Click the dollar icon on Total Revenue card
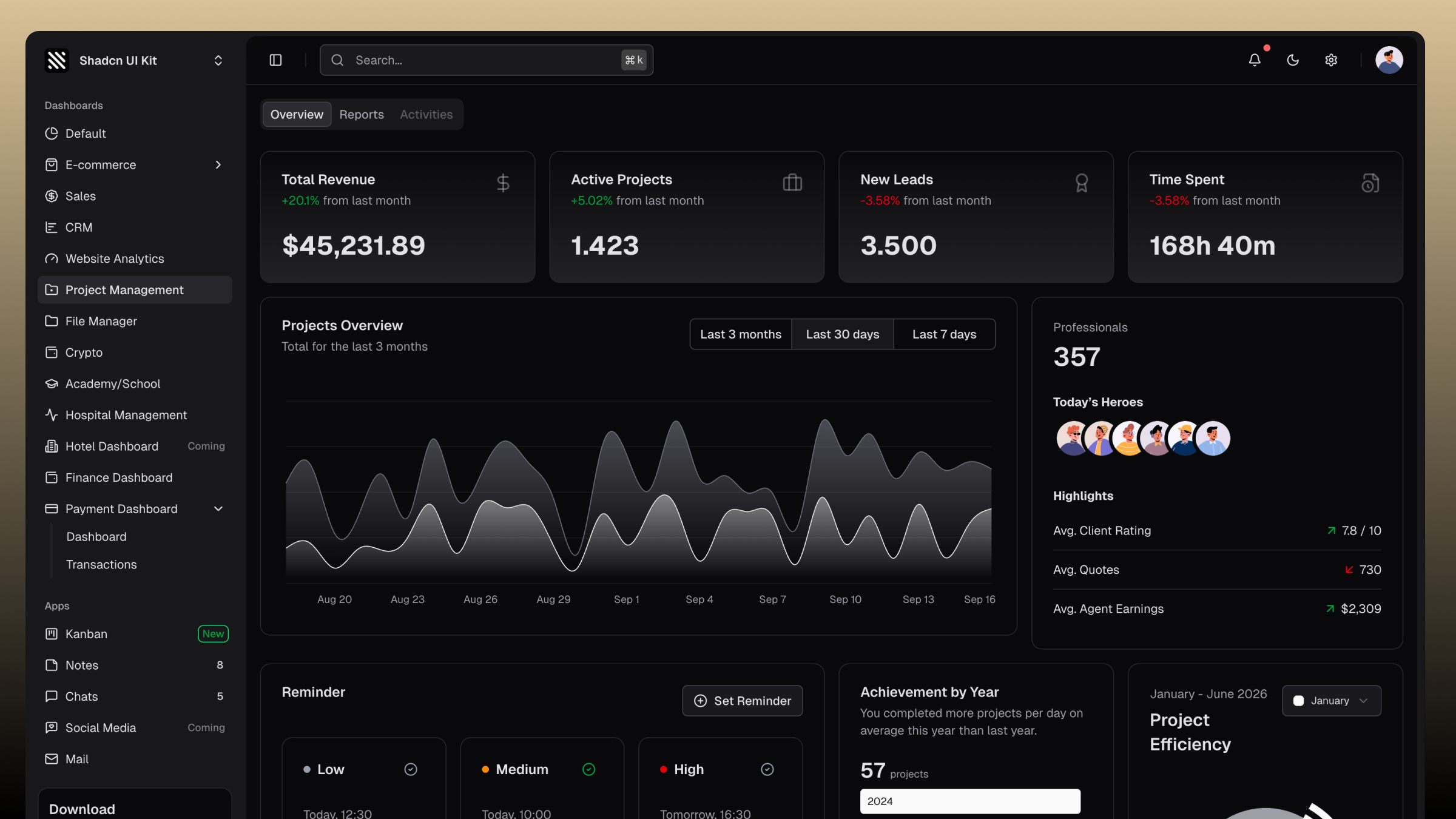Screen dimensions: 1456x819 pyautogui.click(x=503, y=182)
